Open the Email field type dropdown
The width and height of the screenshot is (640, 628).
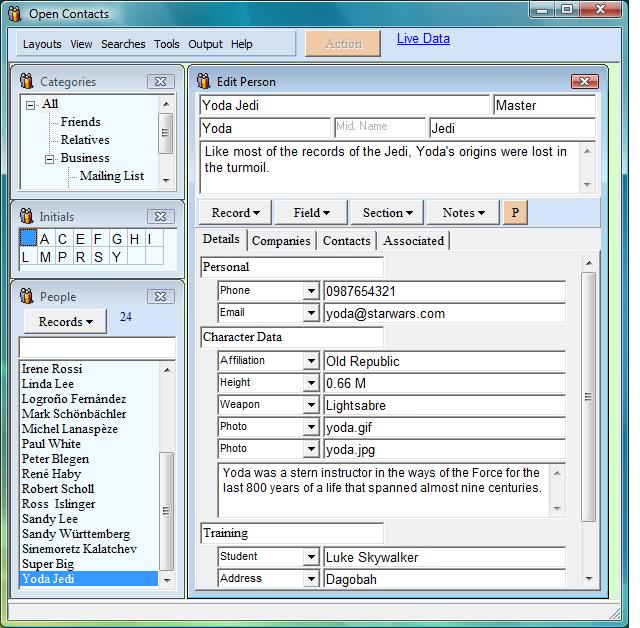pos(311,313)
